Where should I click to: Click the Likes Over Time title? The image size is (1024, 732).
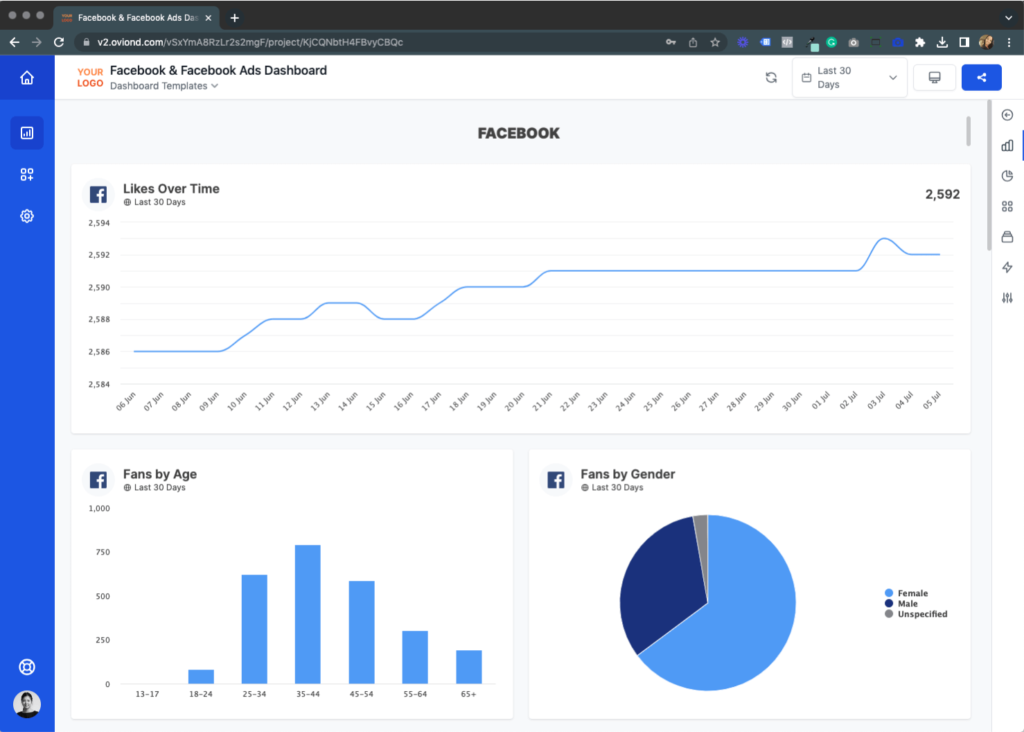click(171, 189)
